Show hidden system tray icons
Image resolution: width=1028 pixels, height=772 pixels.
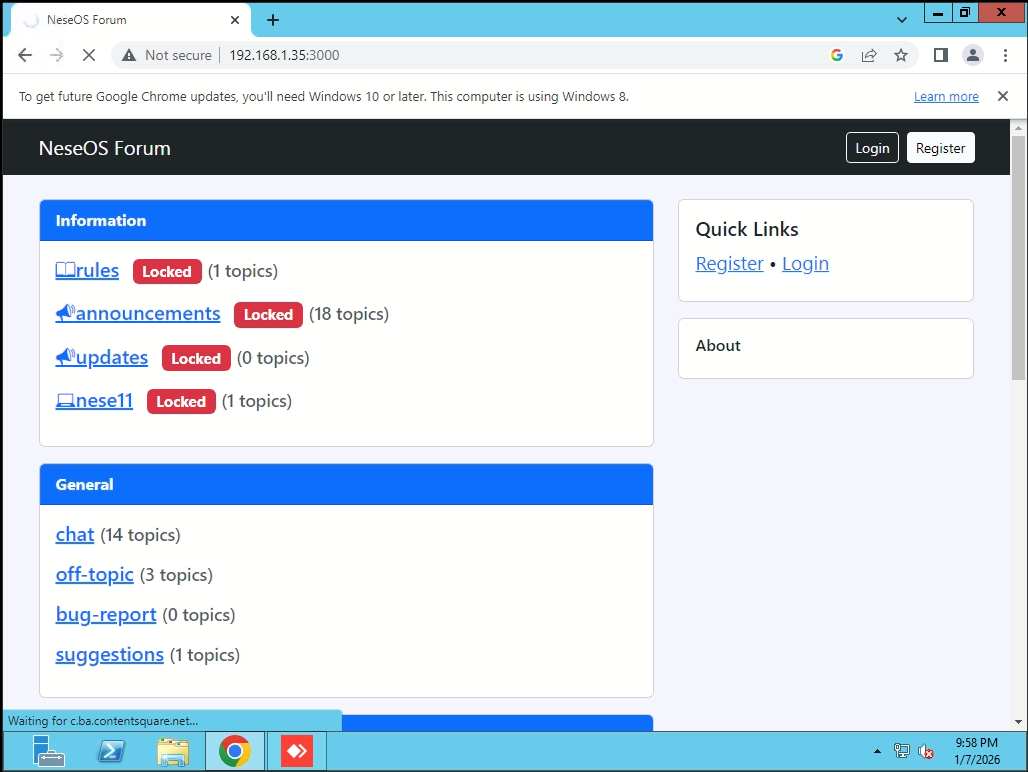click(x=877, y=751)
